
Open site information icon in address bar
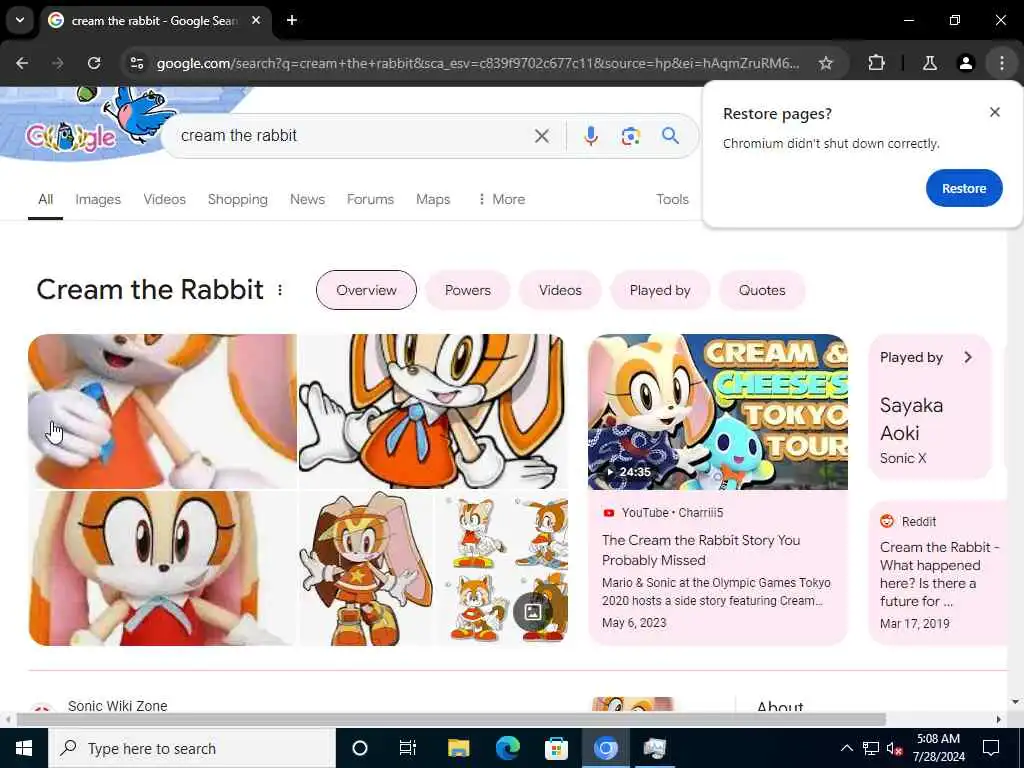coord(136,63)
